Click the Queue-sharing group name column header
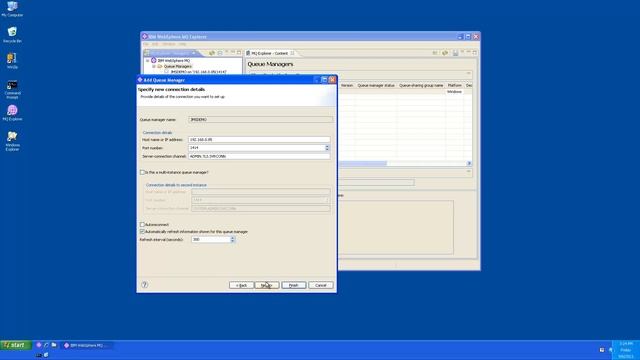Screen dimensions: 640x360 [421, 85]
